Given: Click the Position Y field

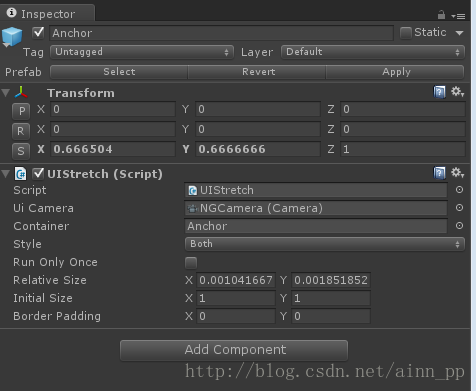Looking at the screenshot, I should [x=258, y=109].
